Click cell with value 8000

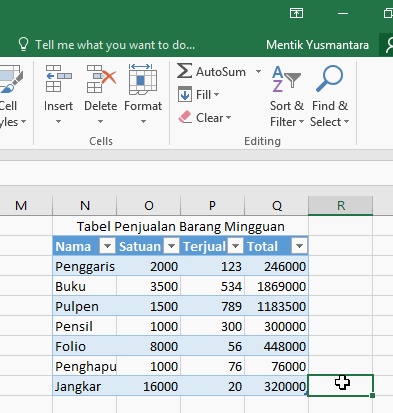pyautogui.click(x=148, y=346)
